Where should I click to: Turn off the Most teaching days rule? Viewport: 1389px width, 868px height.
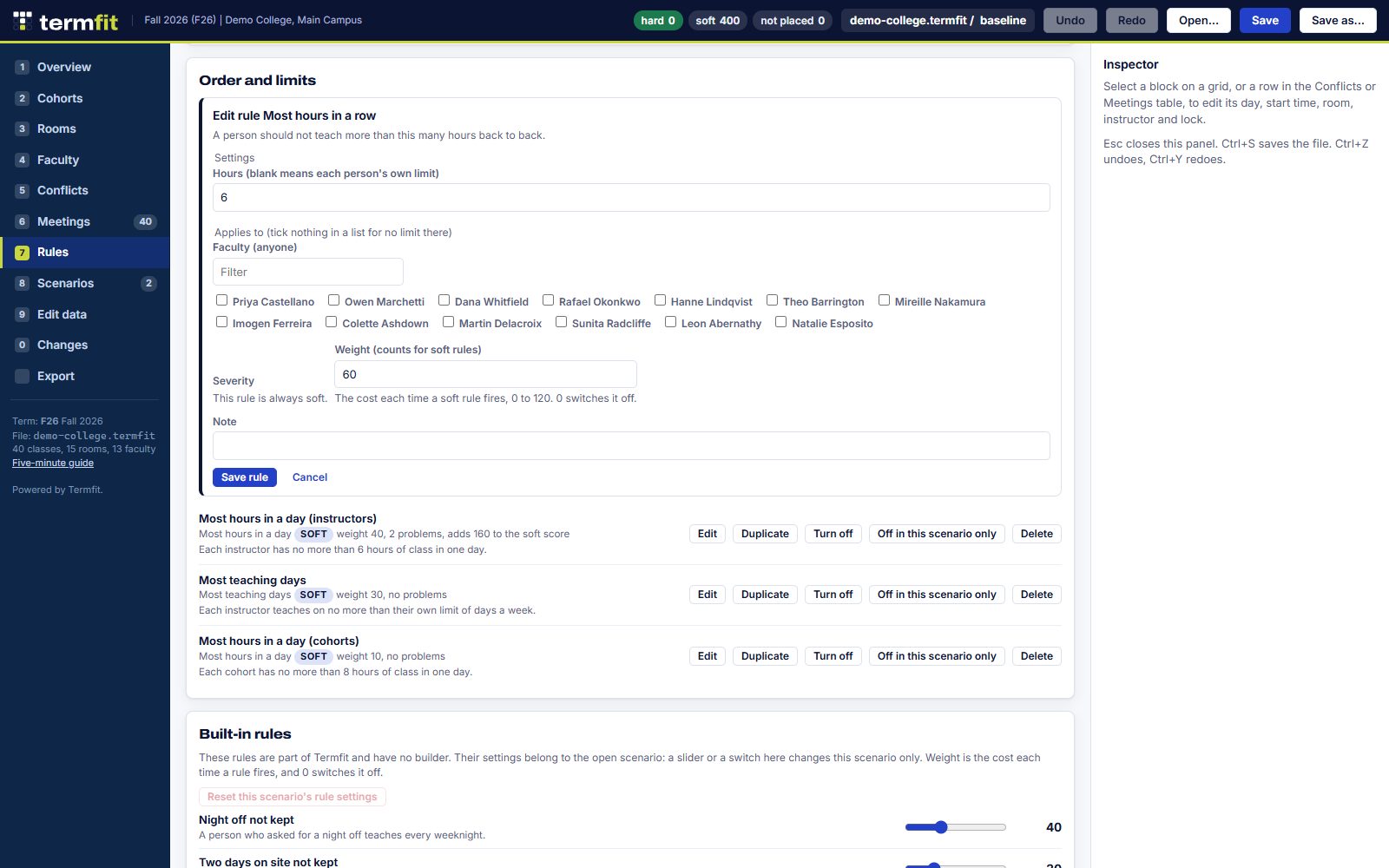[833, 595]
